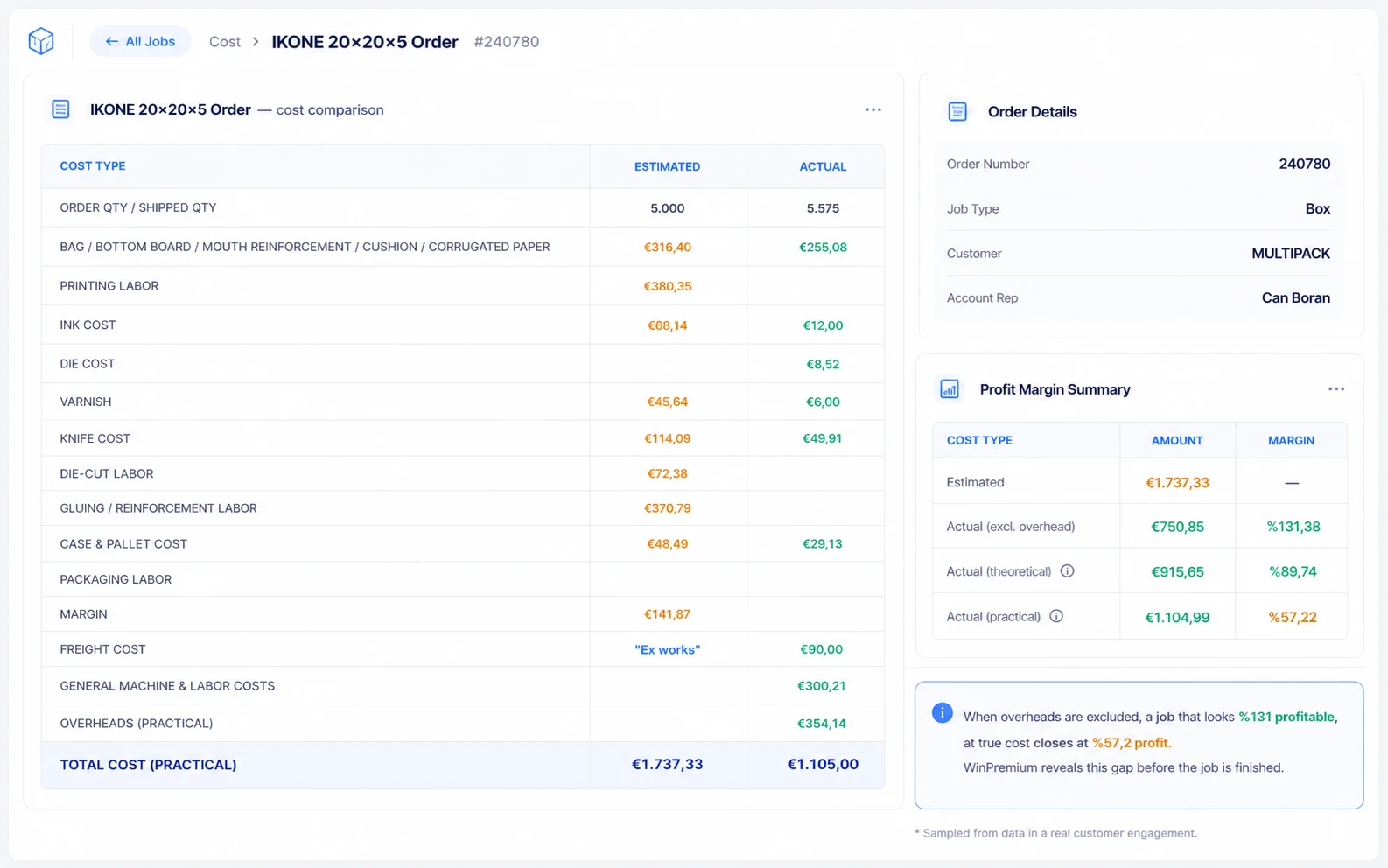Click the "Ex works" freight cost value
The height and width of the screenshot is (868, 1388).
pos(667,649)
